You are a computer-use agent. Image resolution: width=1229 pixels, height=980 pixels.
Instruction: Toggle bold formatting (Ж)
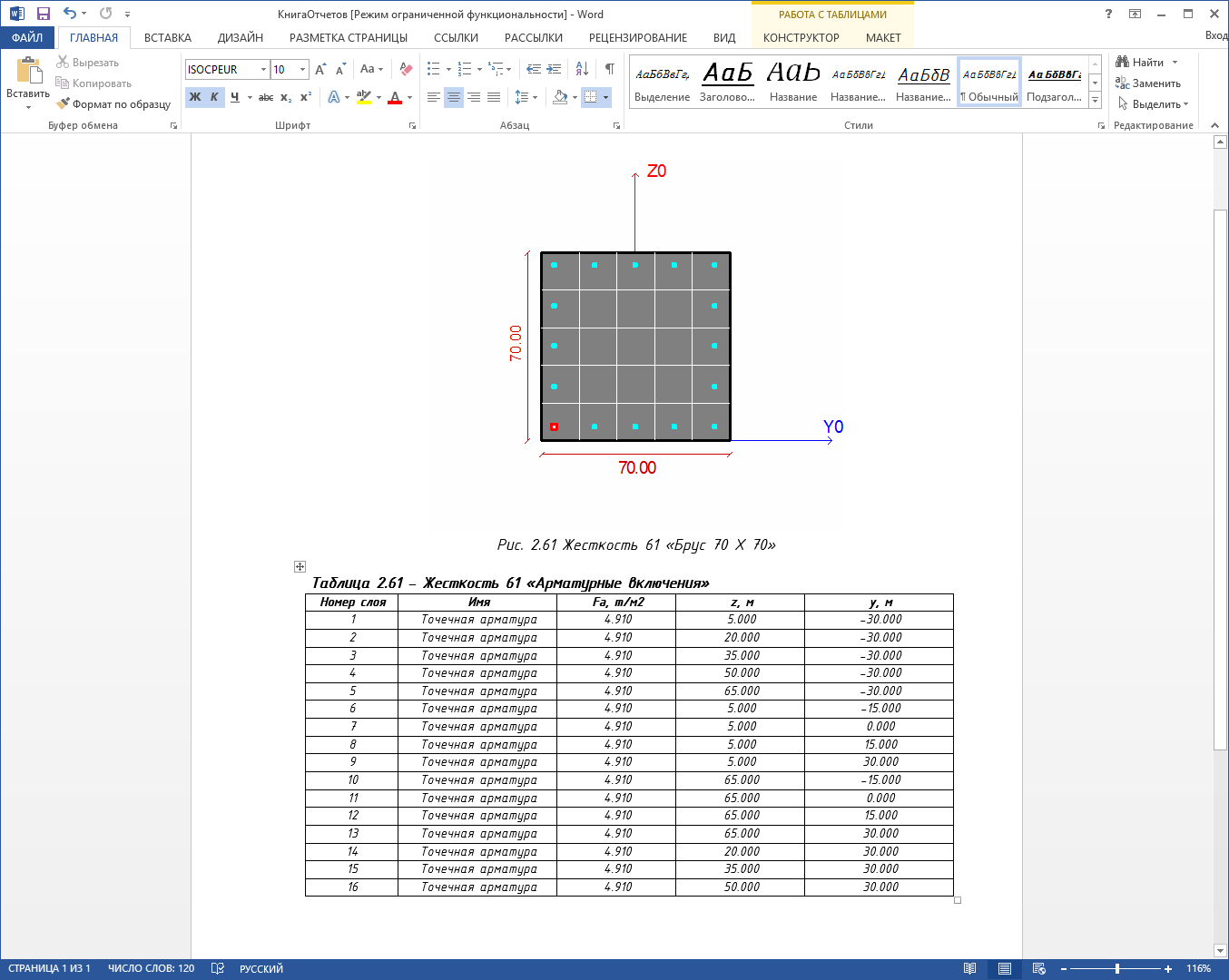pyautogui.click(x=195, y=97)
